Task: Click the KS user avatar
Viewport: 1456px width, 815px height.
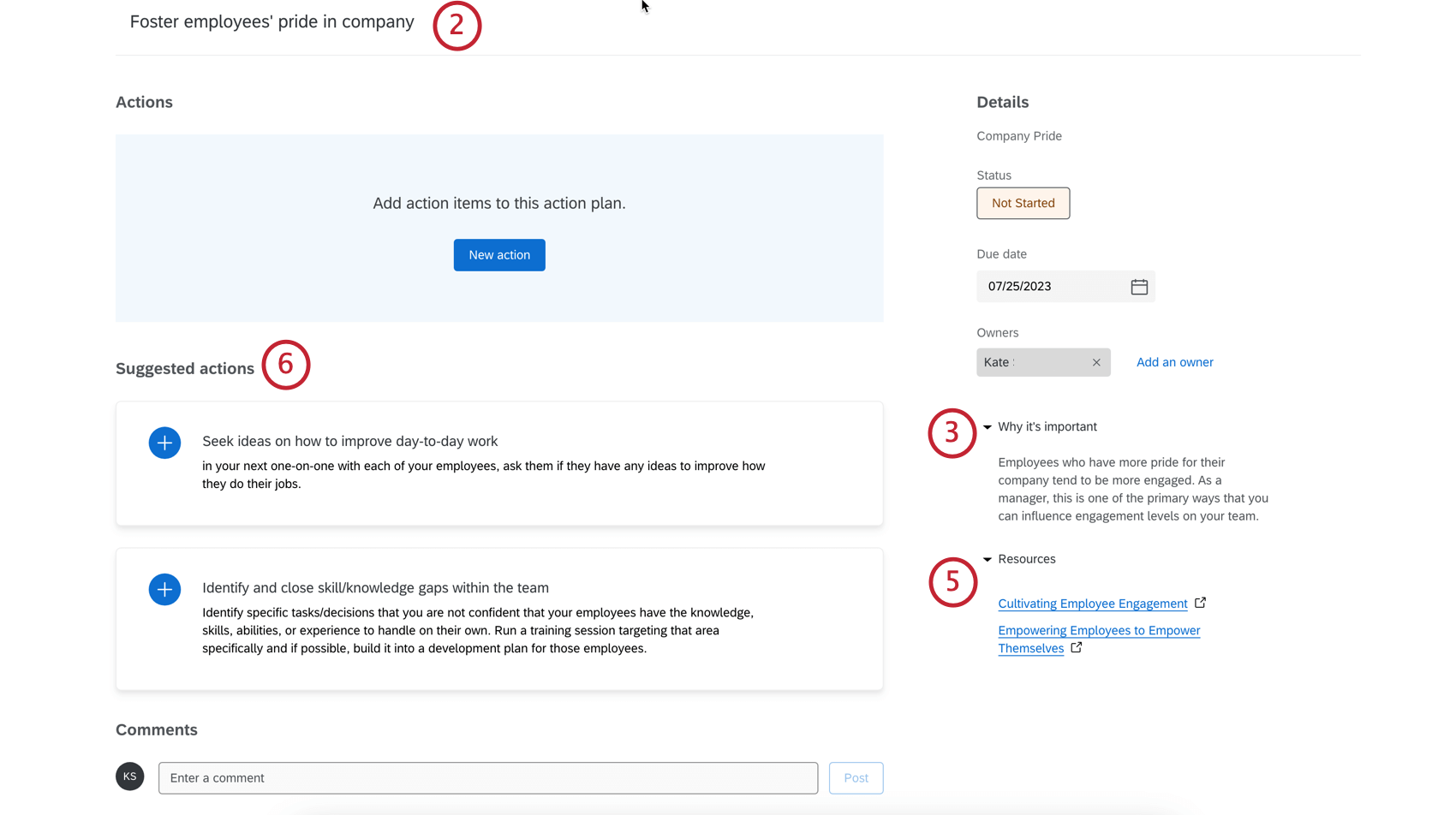Action: tap(130, 776)
